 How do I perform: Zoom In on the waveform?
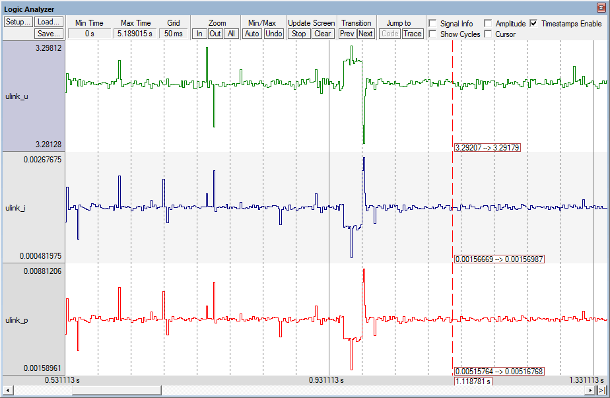(199, 34)
